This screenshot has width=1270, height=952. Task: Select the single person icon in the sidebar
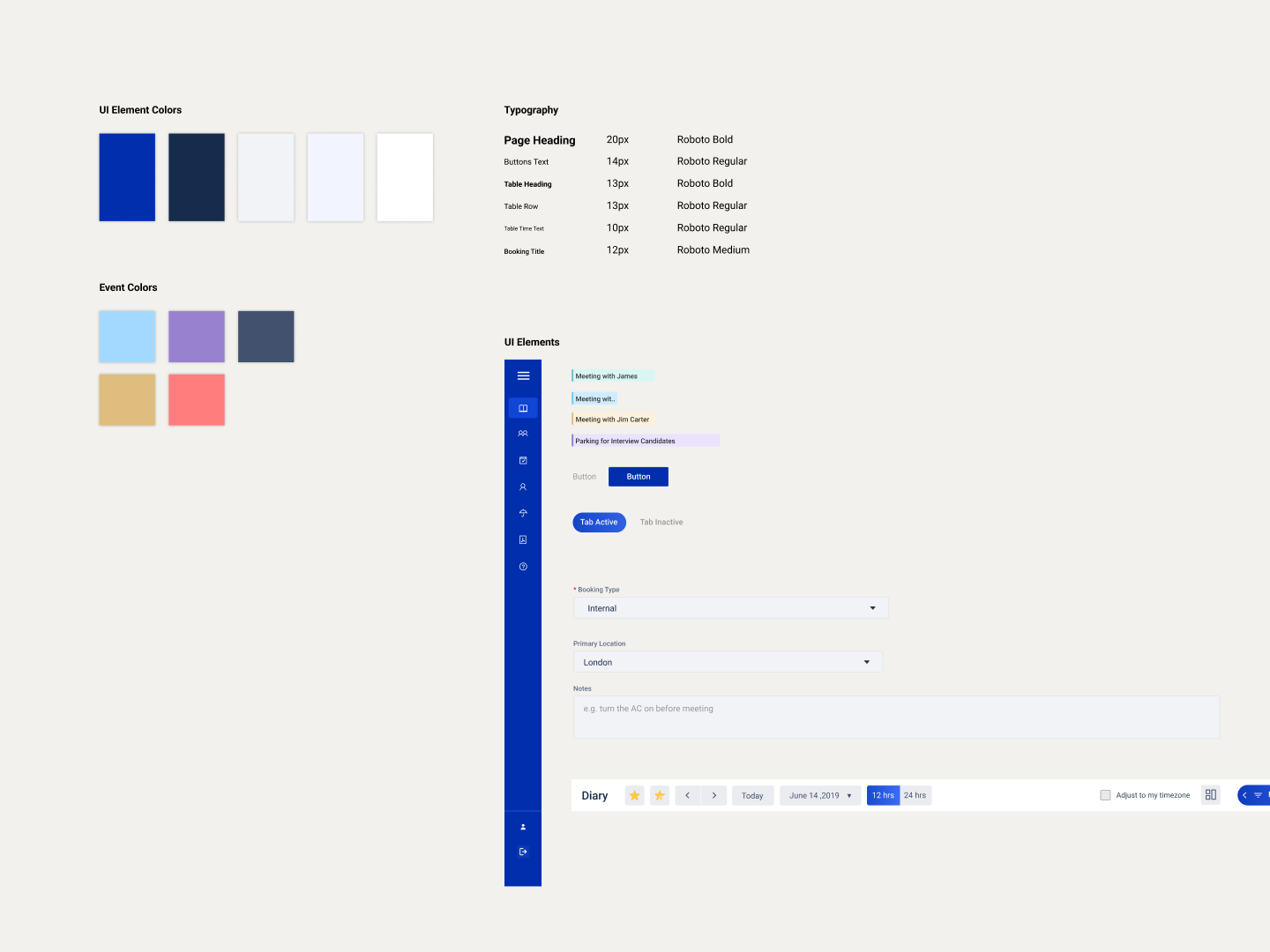click(x=523, y=487)
